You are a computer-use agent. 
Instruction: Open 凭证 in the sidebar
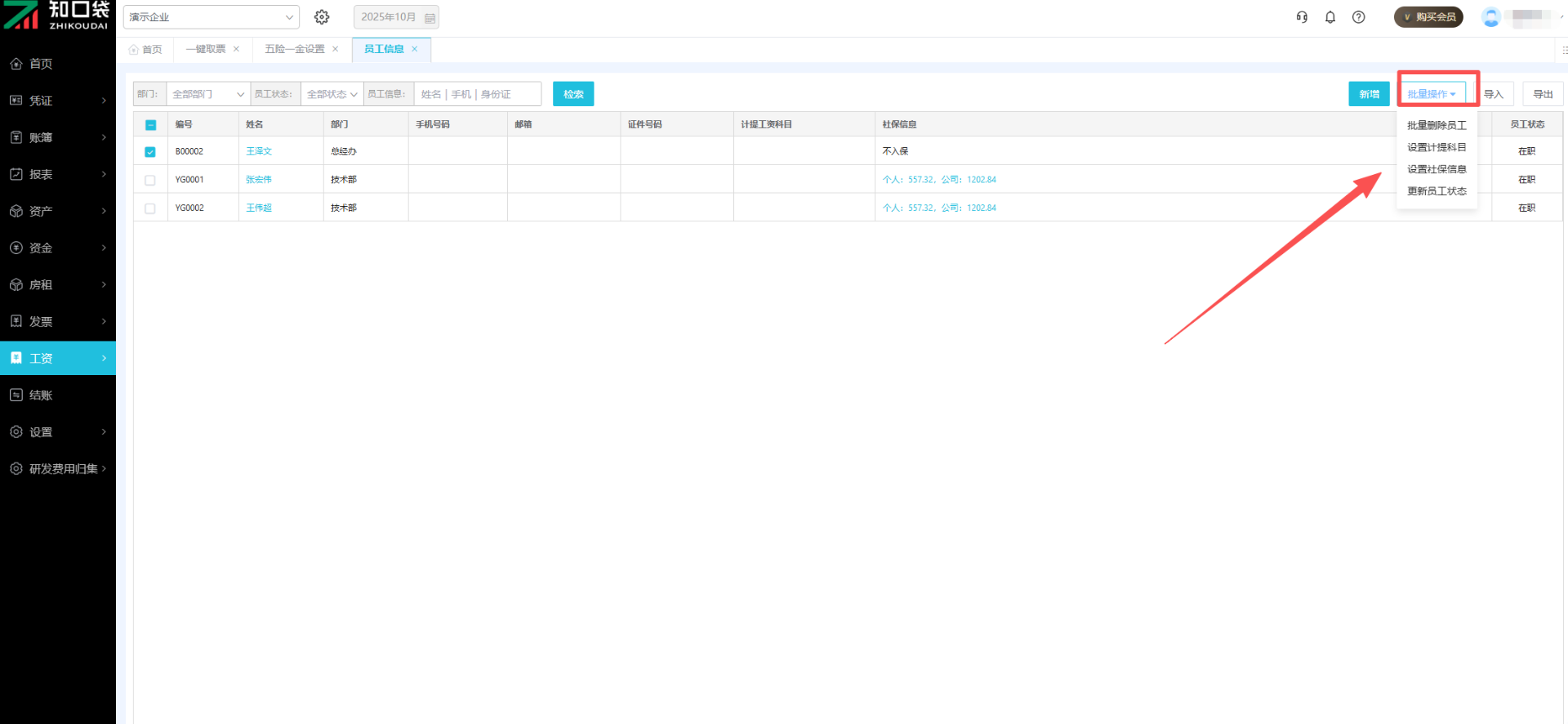[x=57, y=101]
